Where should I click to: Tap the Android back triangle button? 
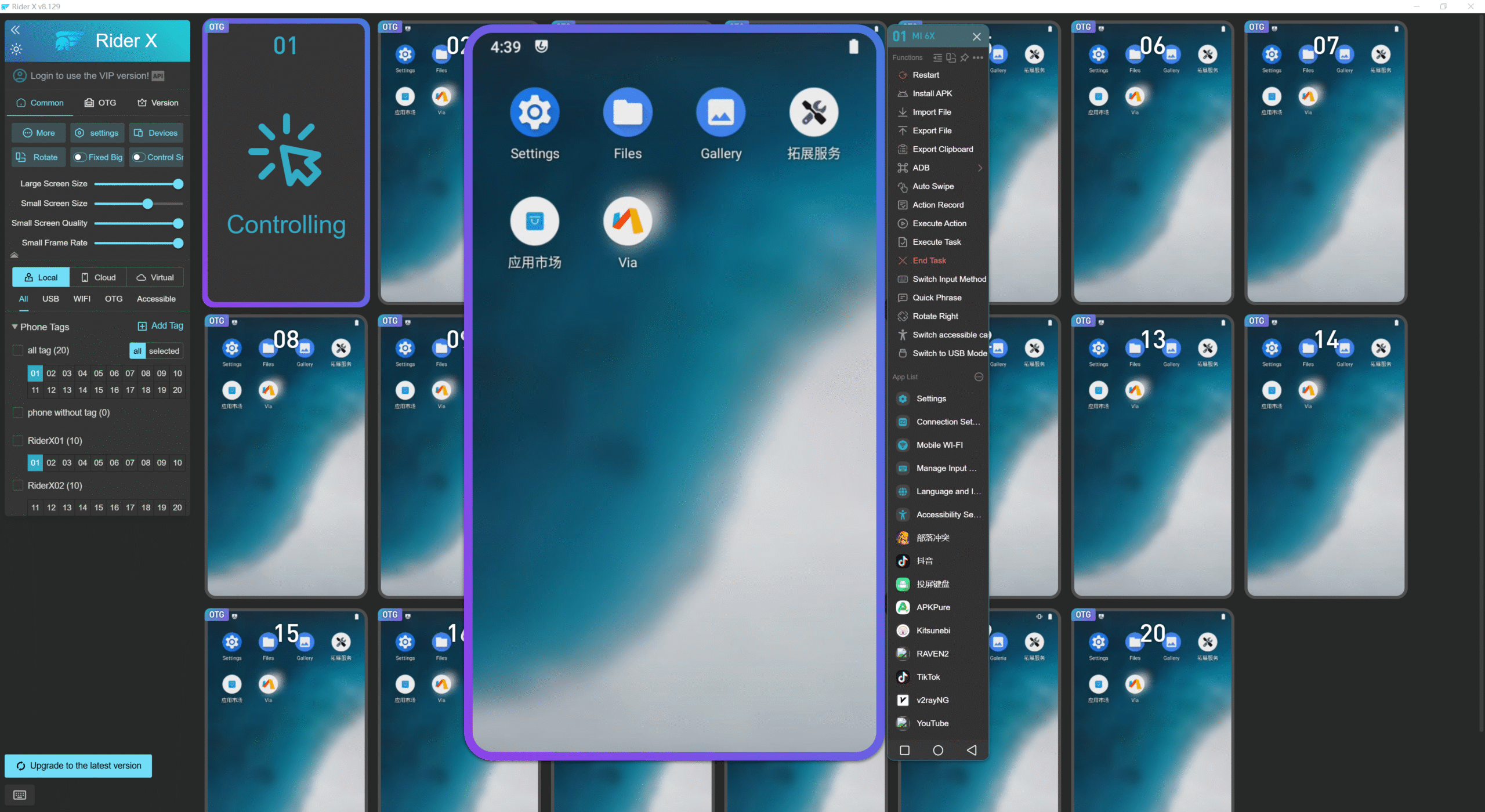tap(972, 751)
